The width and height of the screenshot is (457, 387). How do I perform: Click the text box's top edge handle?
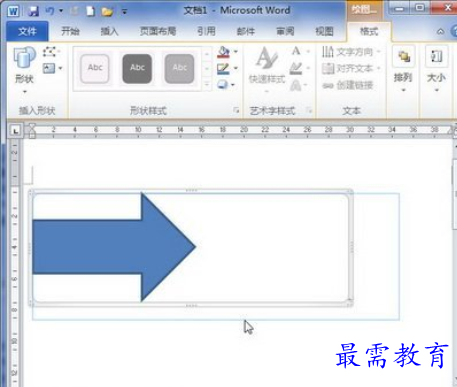191,190
